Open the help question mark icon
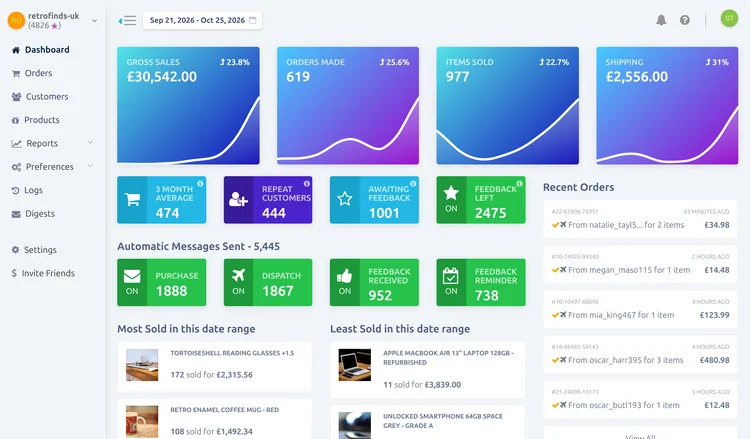 coord(685,20)
